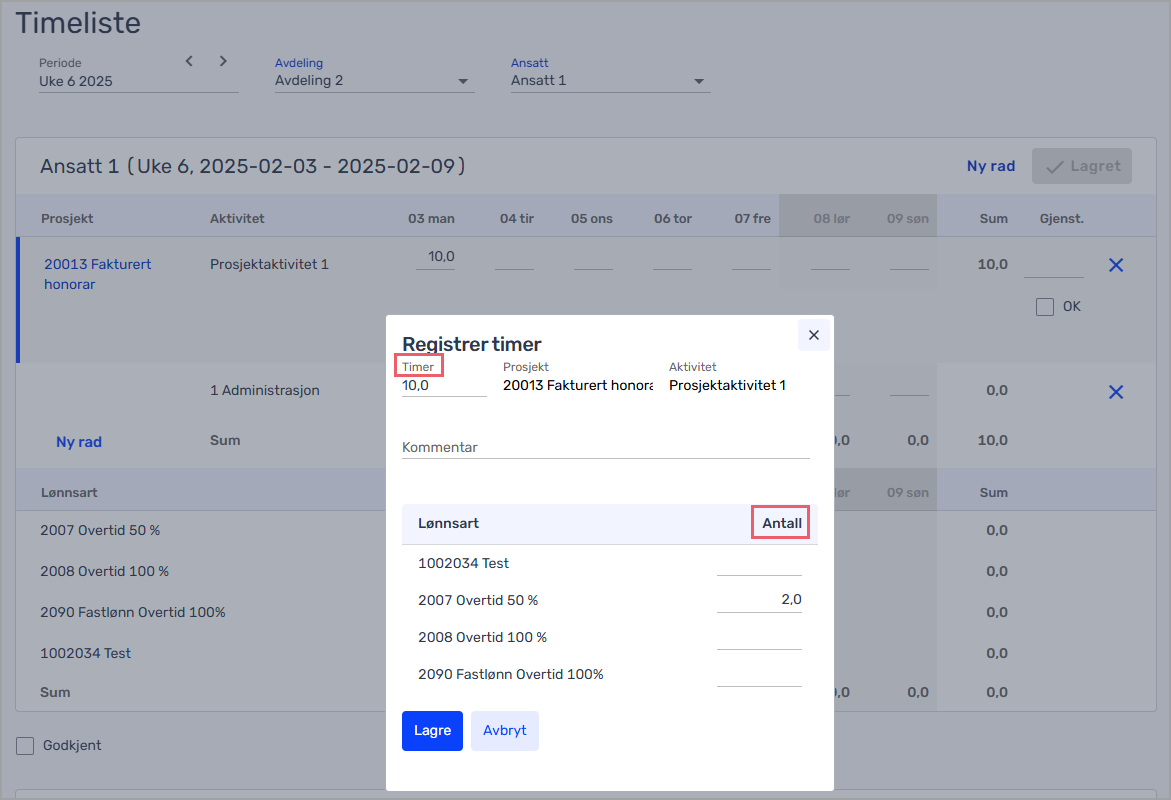The height and width of the screenshot is (800, 1171).
Task: Click Avbryt to cancel the dialog
Action: [x=505, y=731]
